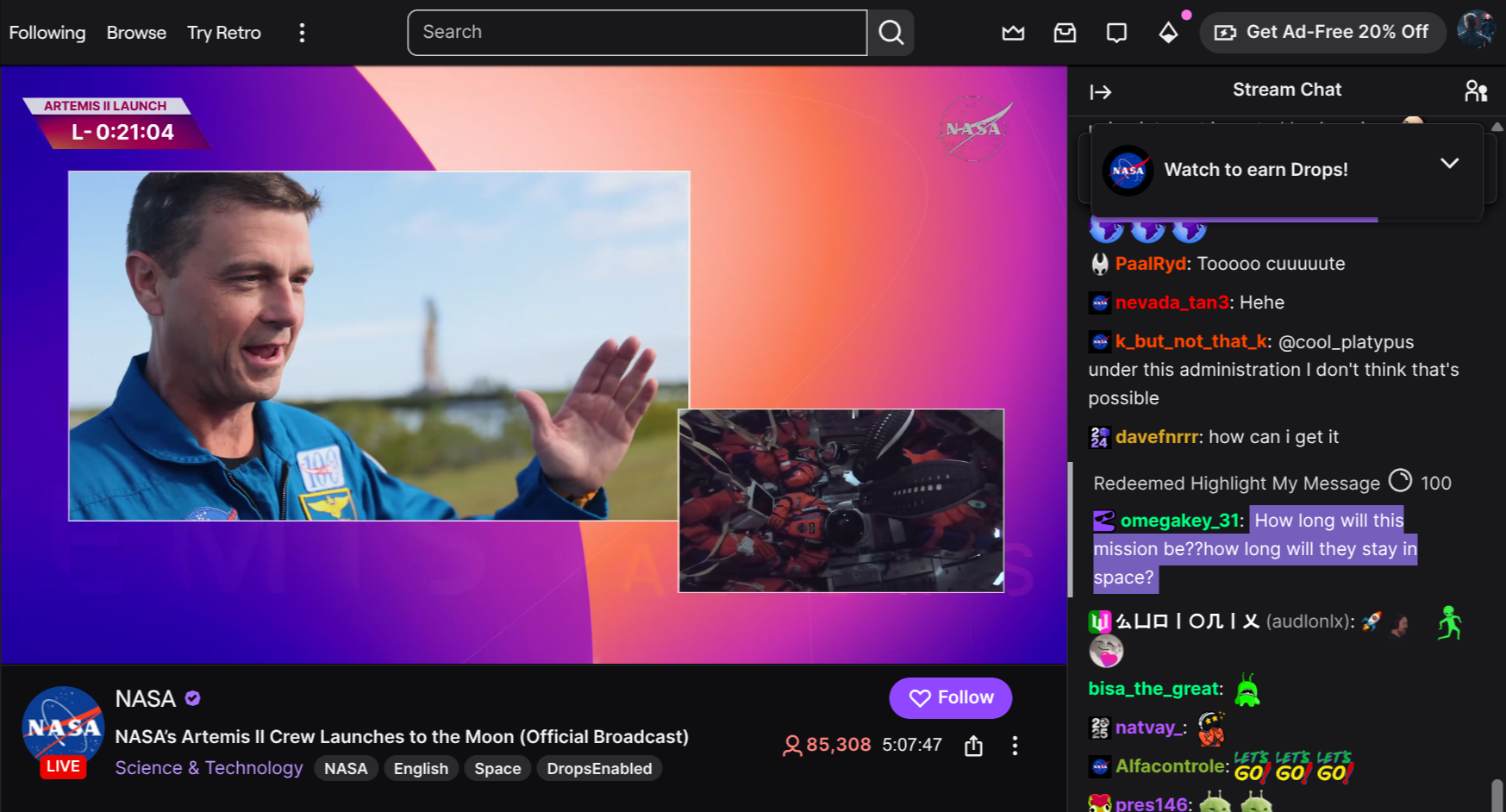Click the Get Ad-Free 20% Off button
Viewport: 1506px width, 812px height.
point(1322,33)
